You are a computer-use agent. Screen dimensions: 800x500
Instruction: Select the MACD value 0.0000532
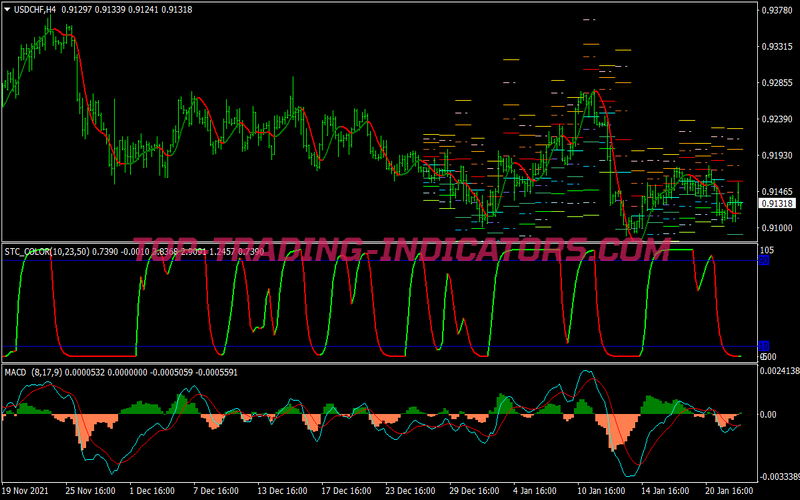tap(85, 372)
